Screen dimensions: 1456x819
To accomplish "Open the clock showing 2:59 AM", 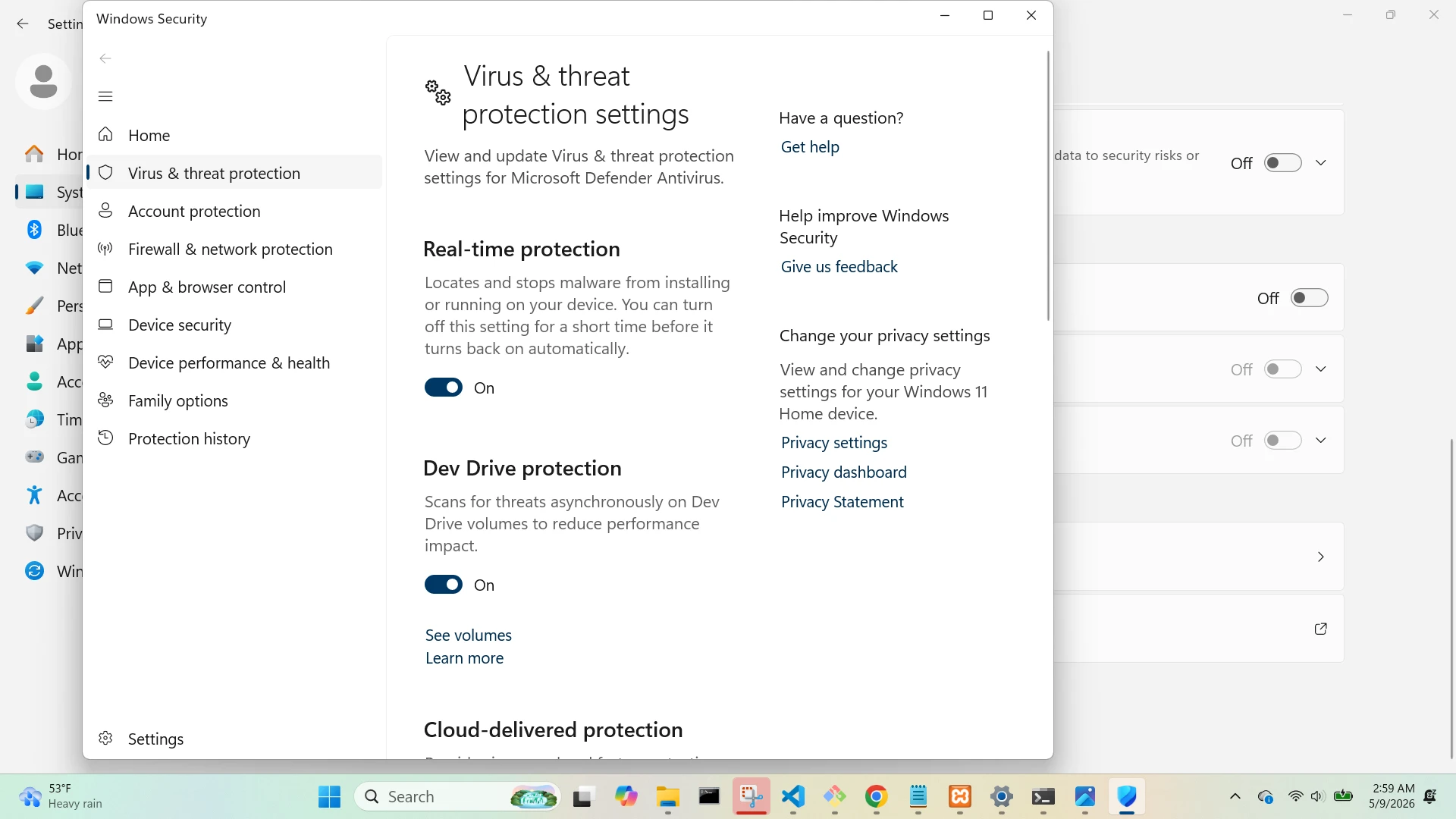I will click(1392, 797).
